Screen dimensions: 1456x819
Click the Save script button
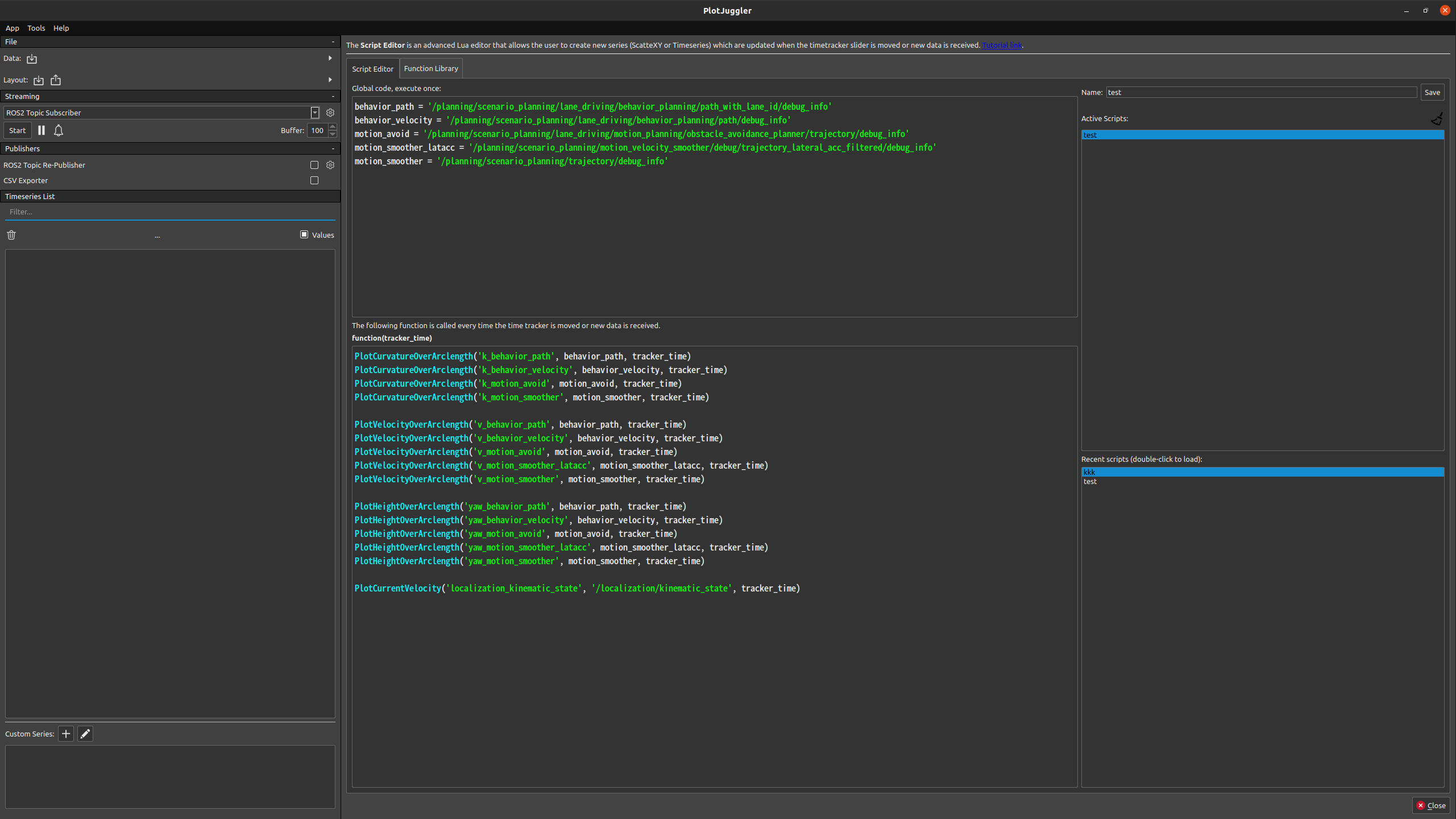1432,92
